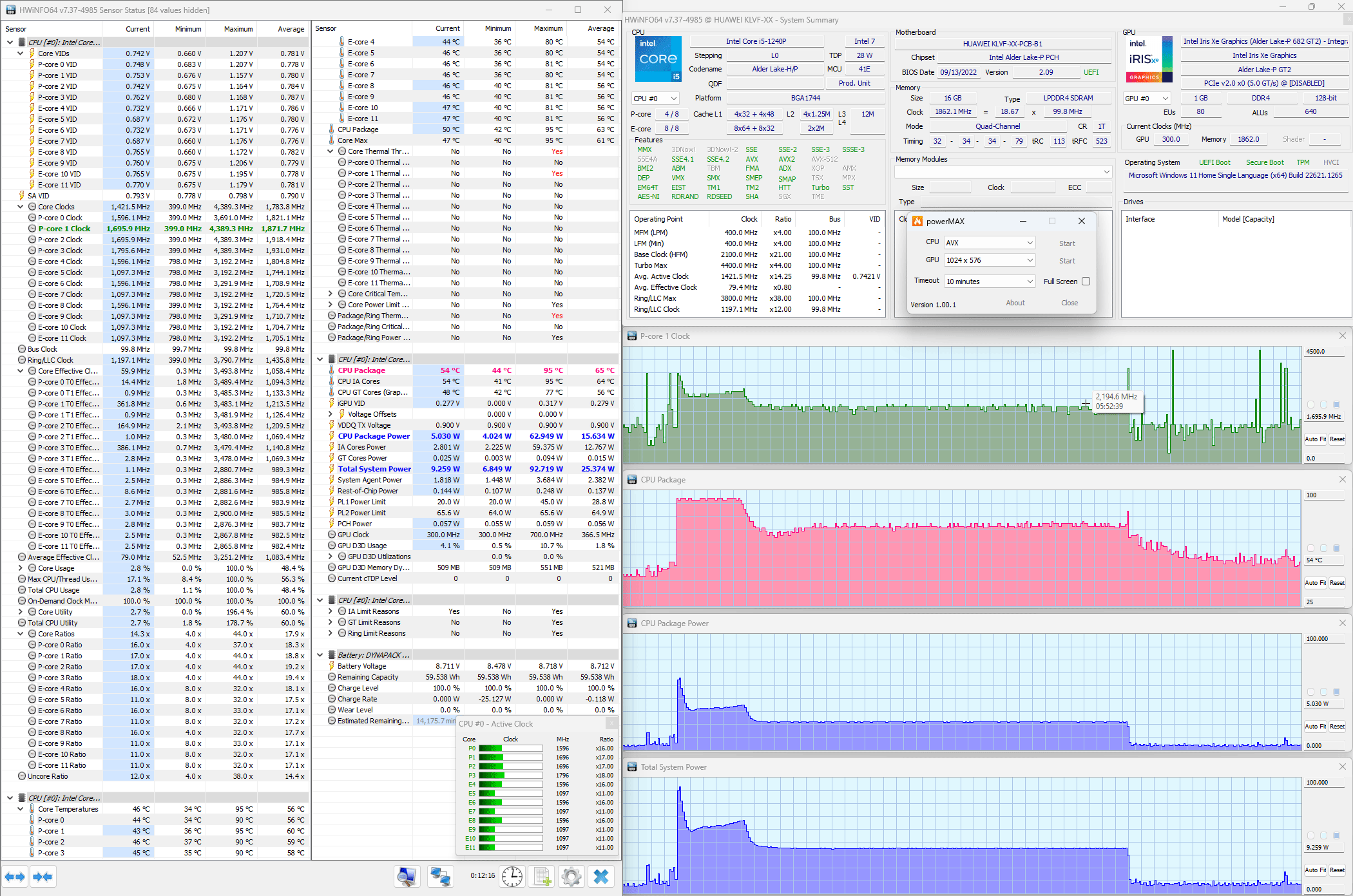The width and height of the screenshot is (1353, 896).
Task: Click the HWiNFO64 Sensor Status title icon
Action: pos(10,10)
